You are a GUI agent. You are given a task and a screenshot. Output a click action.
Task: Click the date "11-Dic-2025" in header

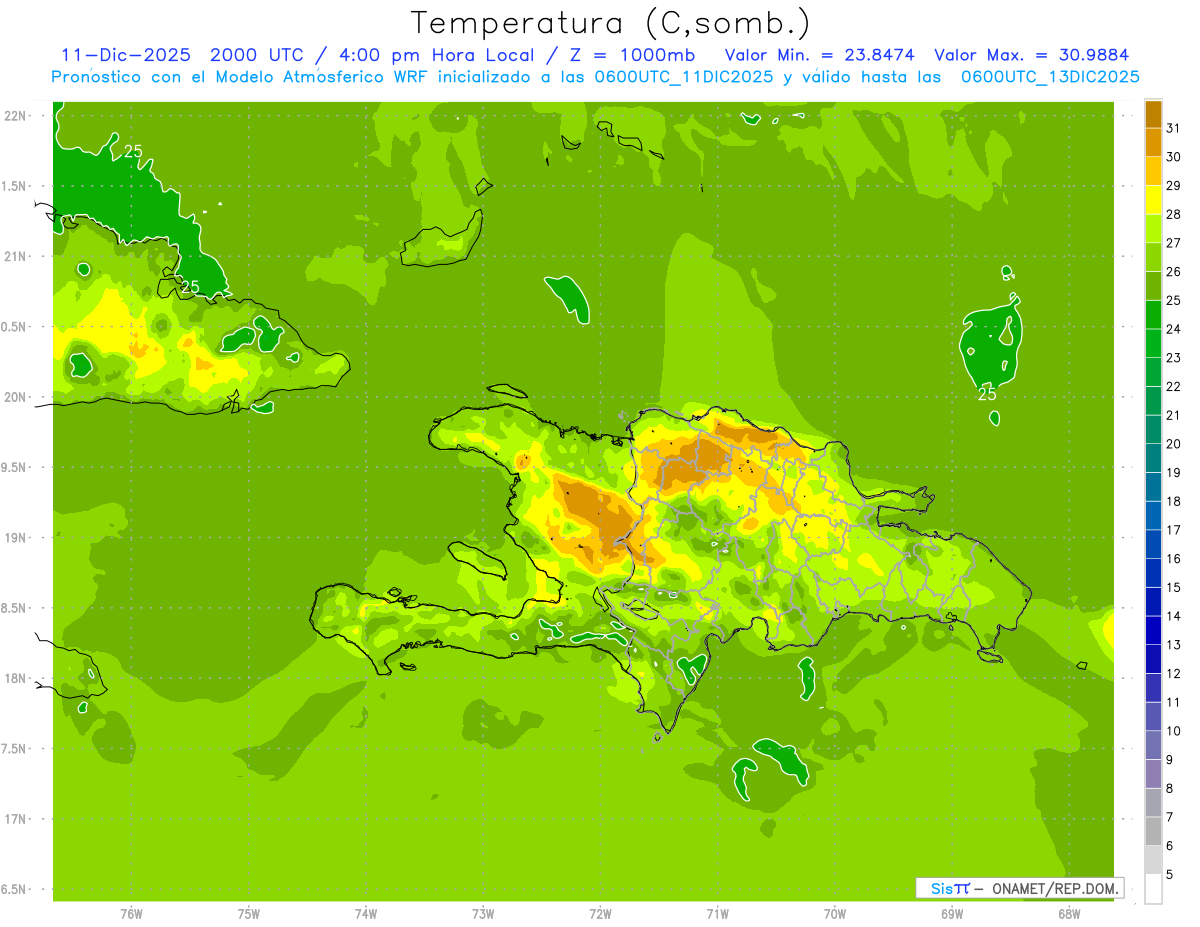coord(126,55)
